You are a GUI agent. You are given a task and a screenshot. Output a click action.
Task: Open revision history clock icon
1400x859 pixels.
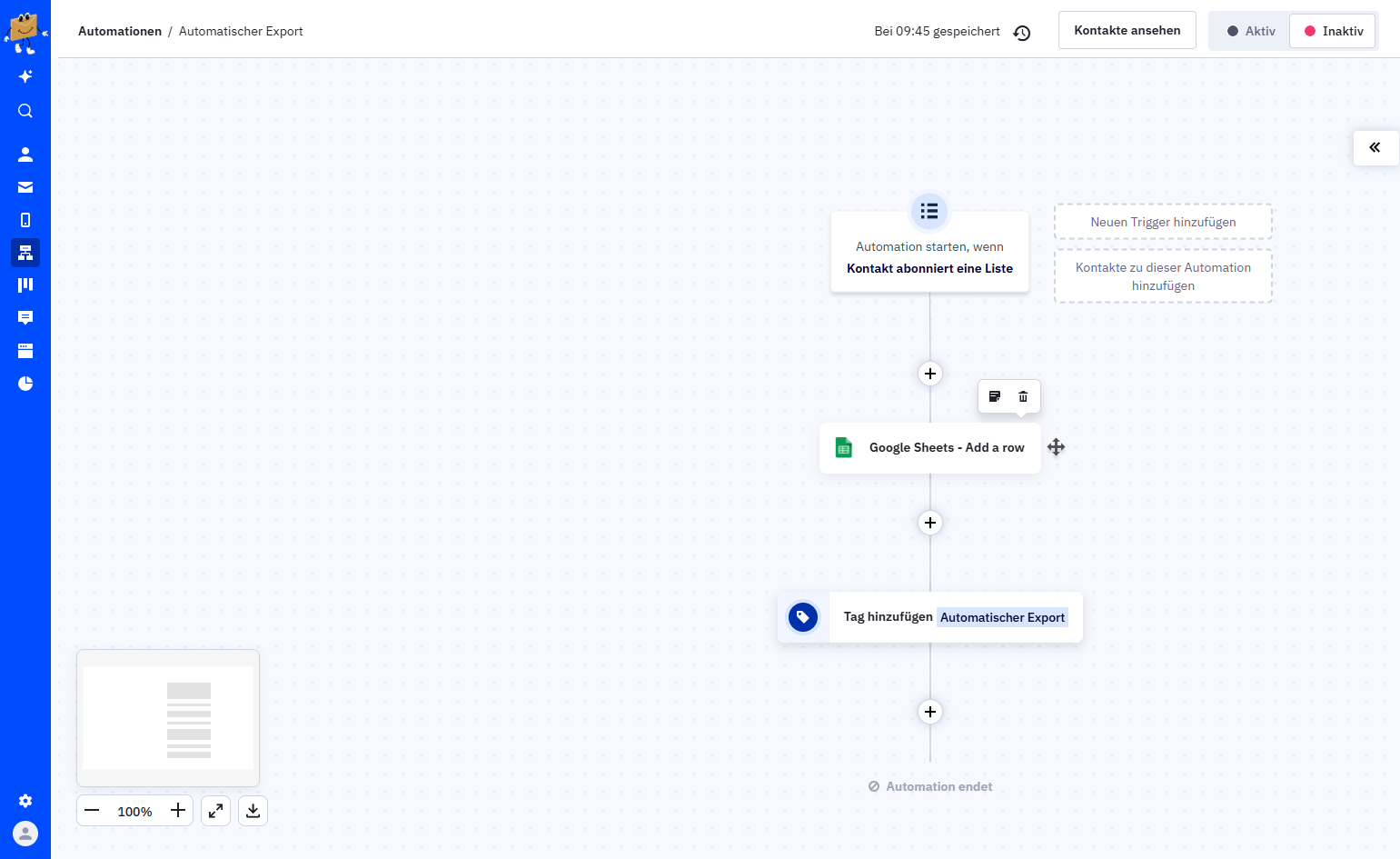pyautogui.click(x=1022, y=33)
